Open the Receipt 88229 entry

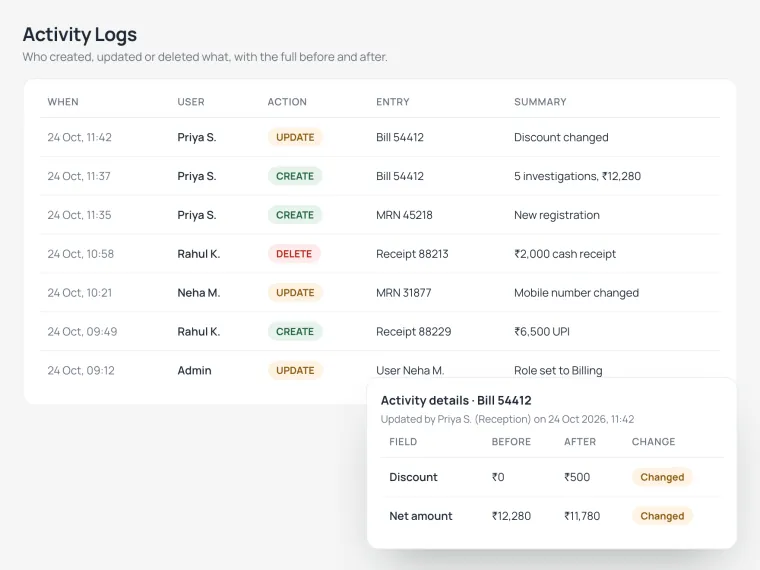pyautogui.click(x=413, y=332)
